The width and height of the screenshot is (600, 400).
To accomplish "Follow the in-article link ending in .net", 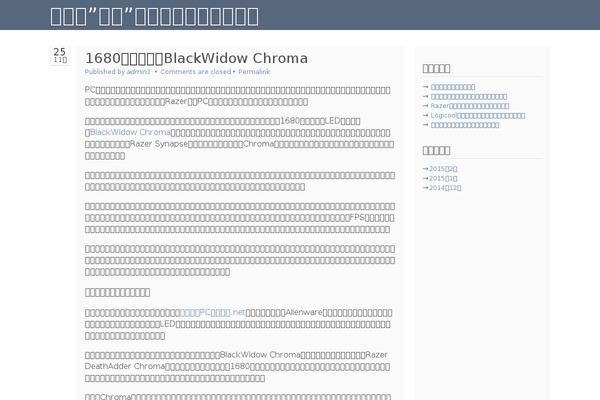I will 212,312.
